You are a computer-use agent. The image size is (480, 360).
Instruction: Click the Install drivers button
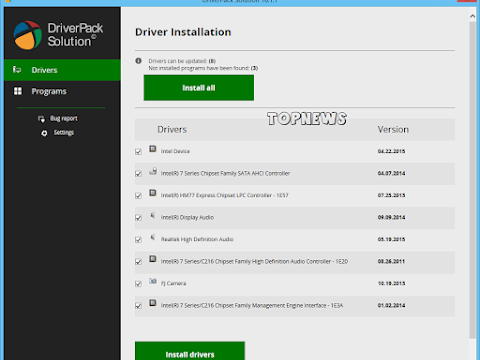coord(190,351)
